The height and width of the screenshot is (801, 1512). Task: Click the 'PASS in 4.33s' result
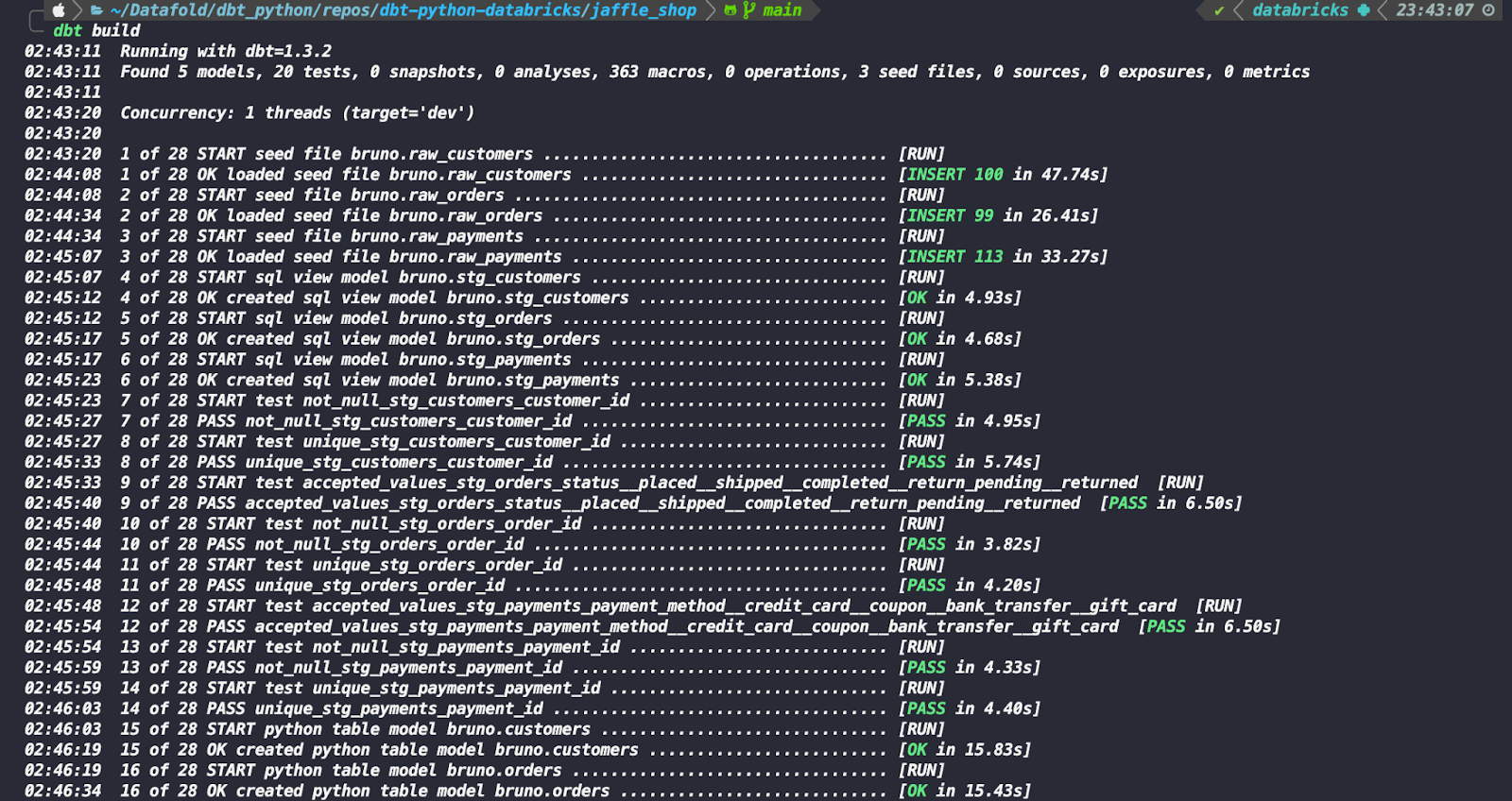point(970,668)
